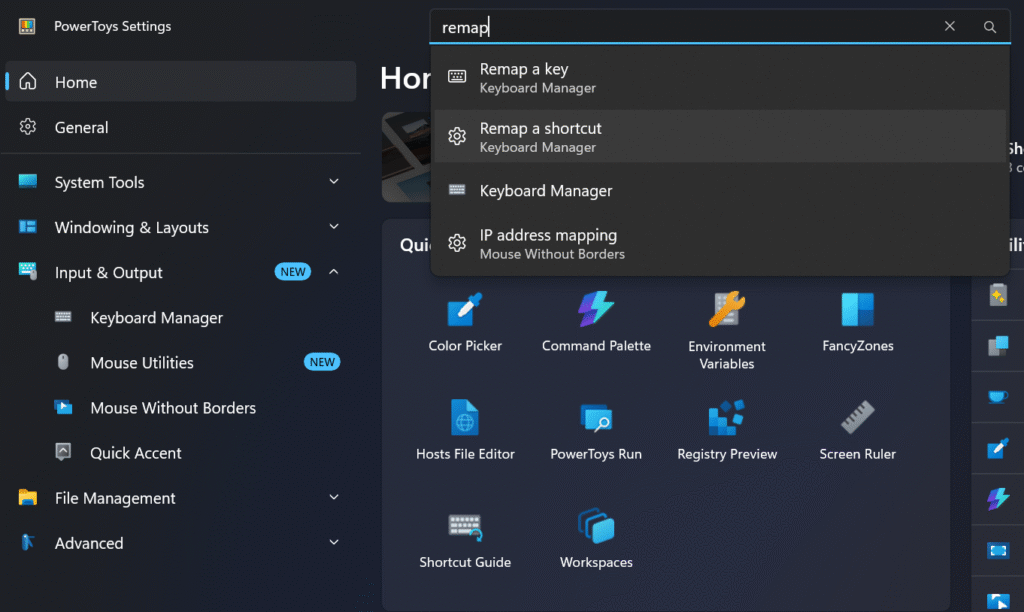The width and height of the screenshot is (1024, 612).
Task: Launch Command Palette utility icon
Action: (596, 311)
